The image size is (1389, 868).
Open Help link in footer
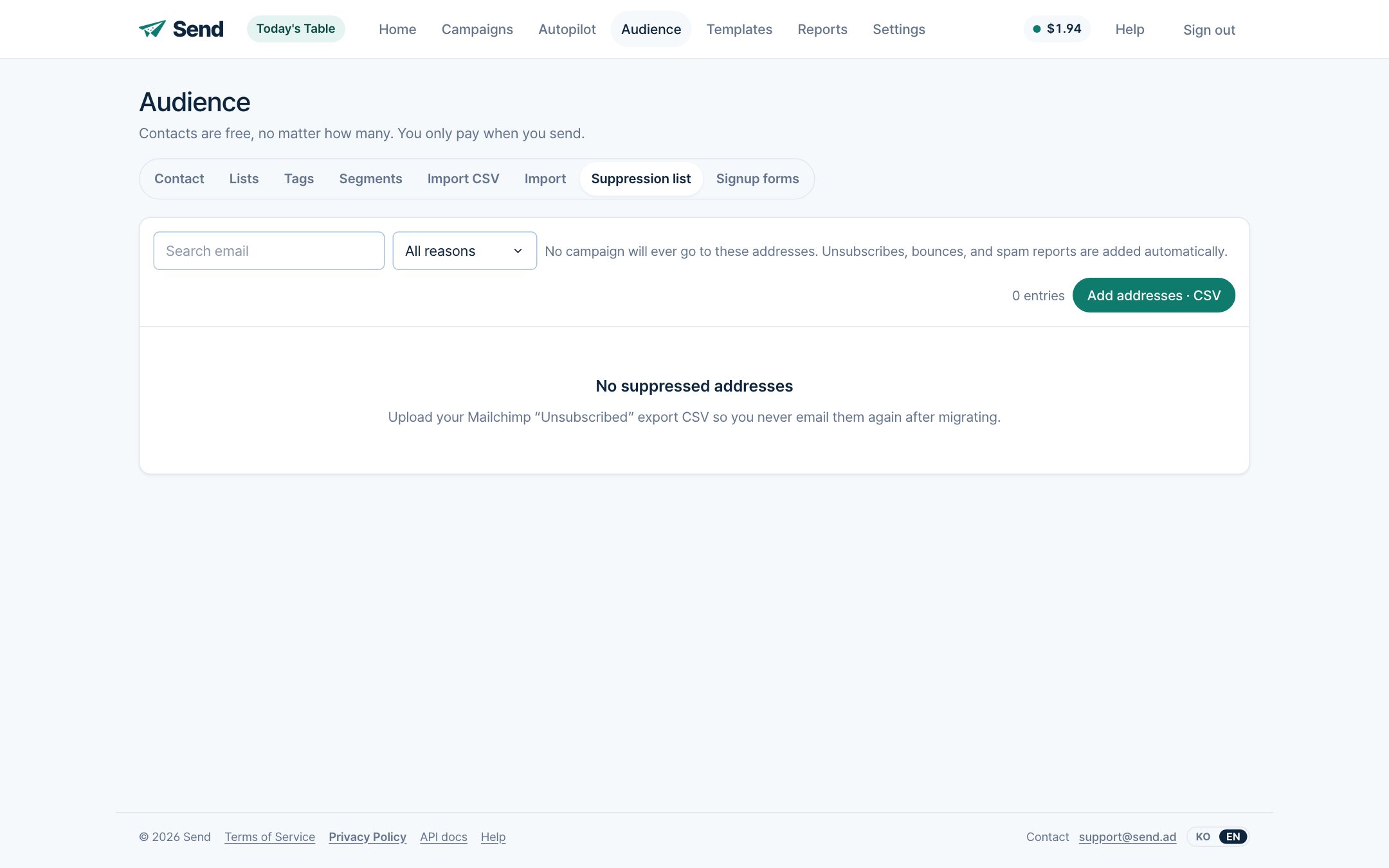click(x=493, y=836)
